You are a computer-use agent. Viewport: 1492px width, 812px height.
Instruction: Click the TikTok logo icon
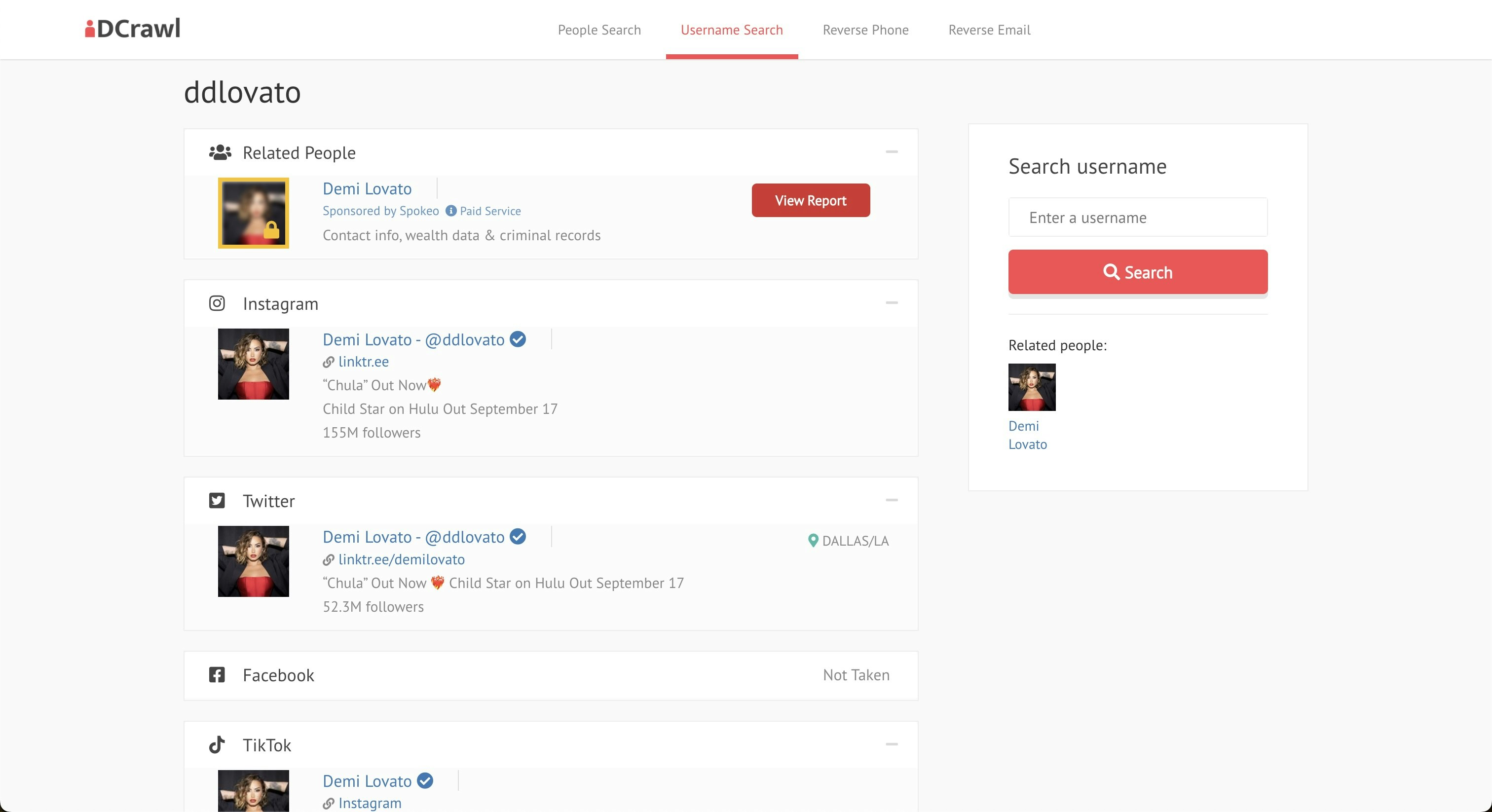point(217,745)
